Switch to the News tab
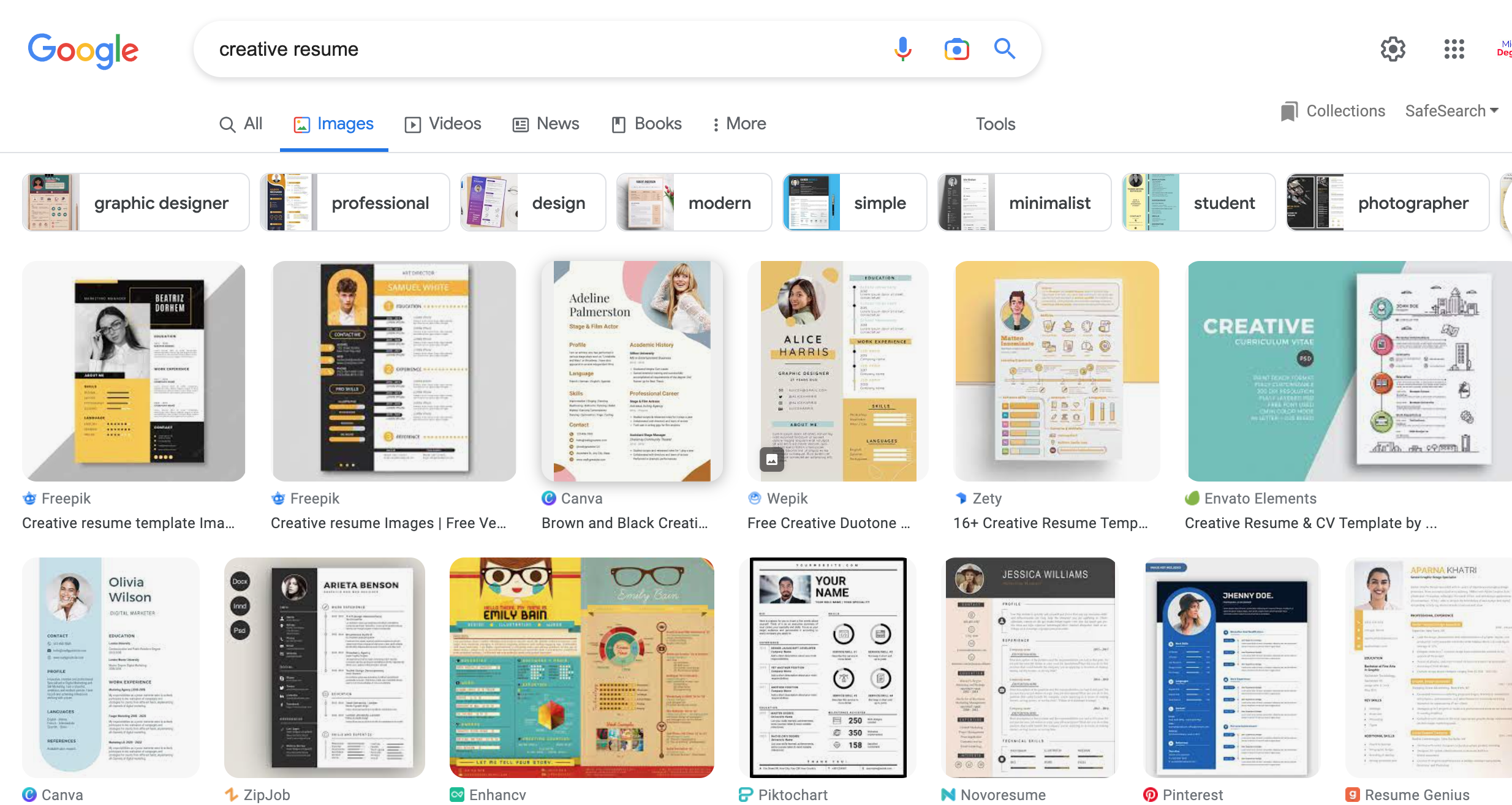The width and height of the screenshot is (1512, 805). click(546, 124)
